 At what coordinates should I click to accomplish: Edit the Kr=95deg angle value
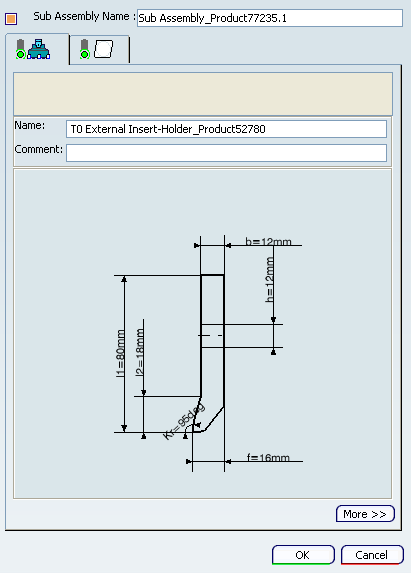click(183, 421)
